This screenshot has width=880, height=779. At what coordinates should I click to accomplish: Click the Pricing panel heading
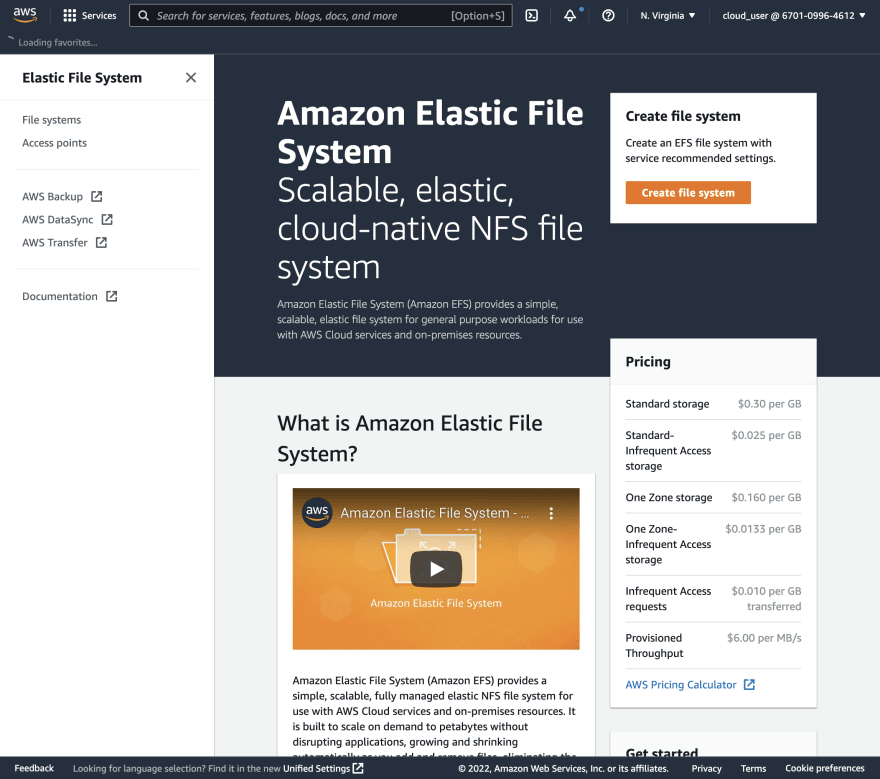pyautogui.click(x=648, y=362)
